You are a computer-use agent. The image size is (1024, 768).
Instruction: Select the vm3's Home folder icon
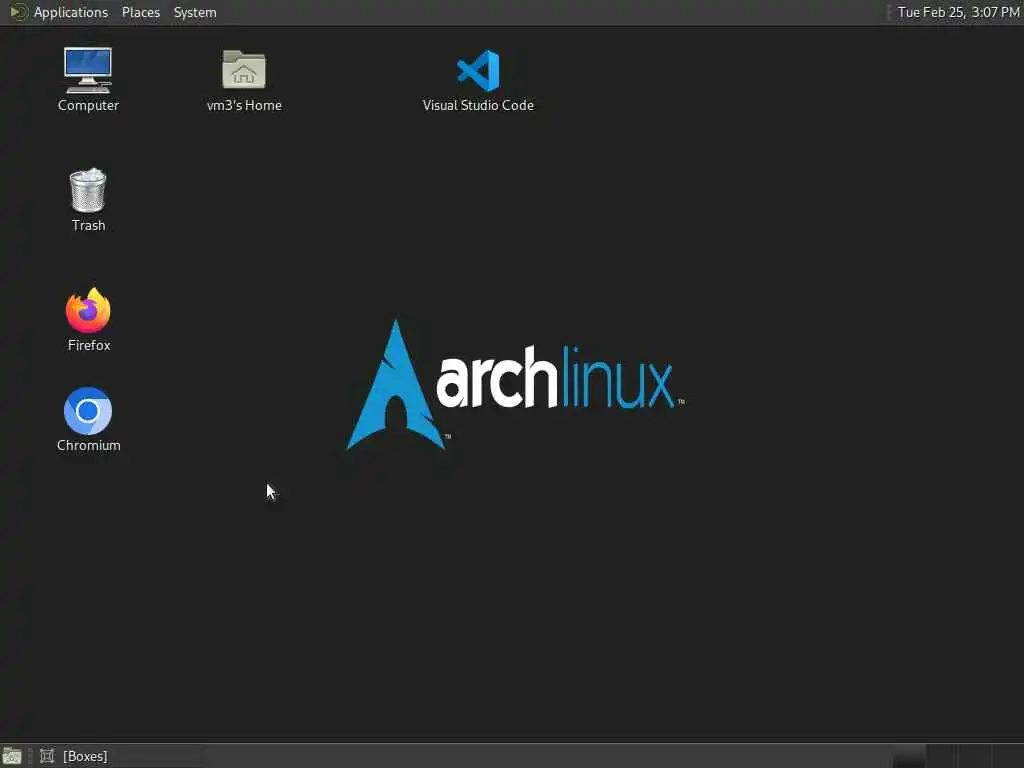click(244, 80)
